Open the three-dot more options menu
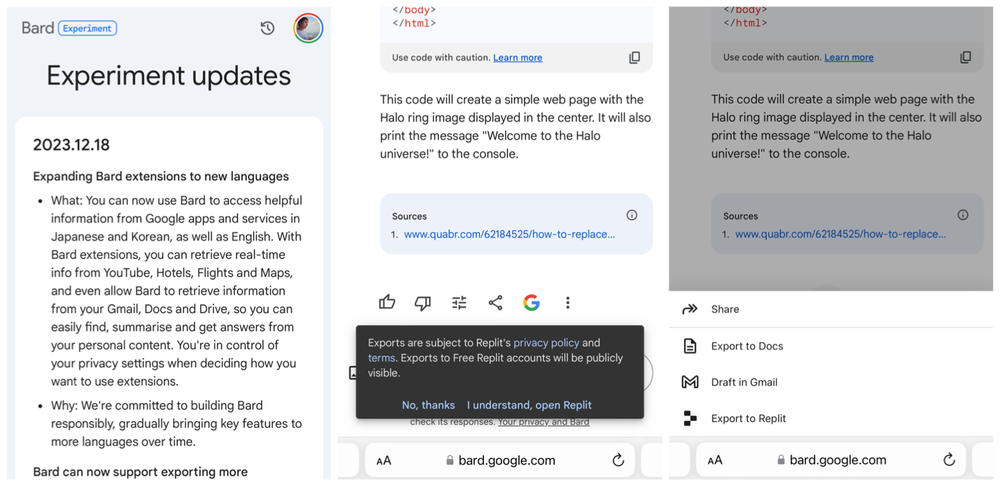Viewport: 1000px width, 486px height. point(567,302)
